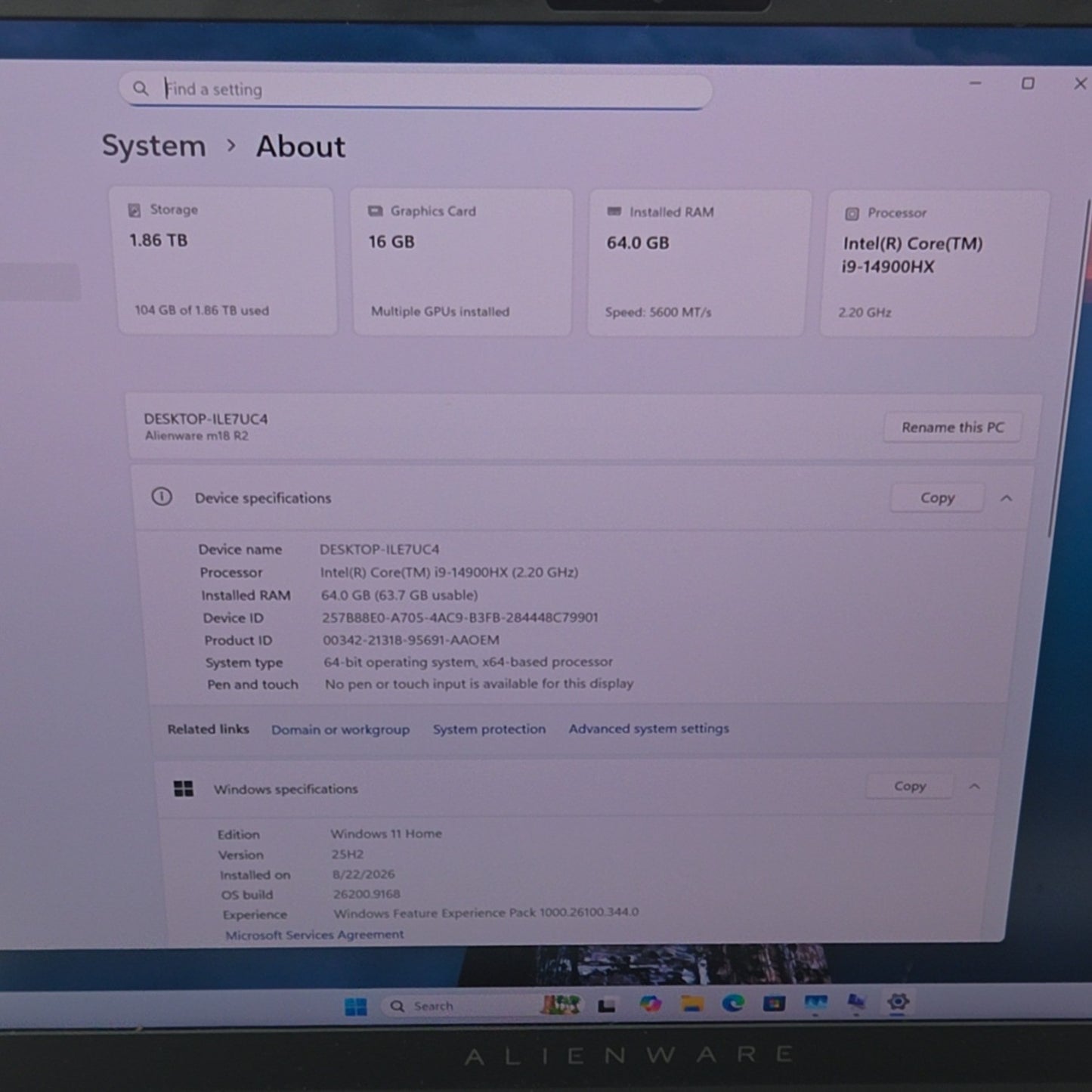This screenshot has height=1092, width=1092.
Task: Select the '104 GB of 1.86 TB used' text
Action: (x=202, y=311)
